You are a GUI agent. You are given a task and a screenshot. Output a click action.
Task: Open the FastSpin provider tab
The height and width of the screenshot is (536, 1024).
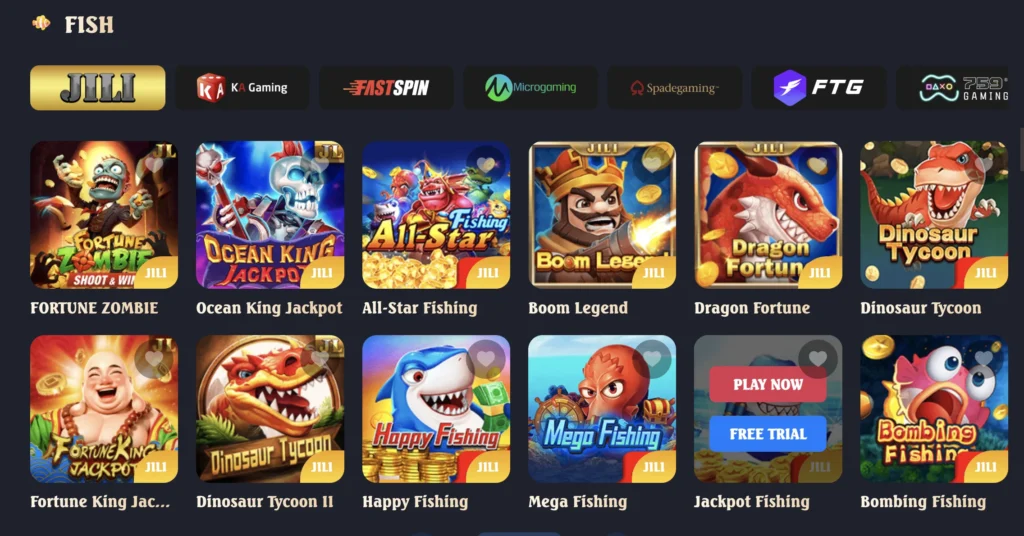[386, 87]
